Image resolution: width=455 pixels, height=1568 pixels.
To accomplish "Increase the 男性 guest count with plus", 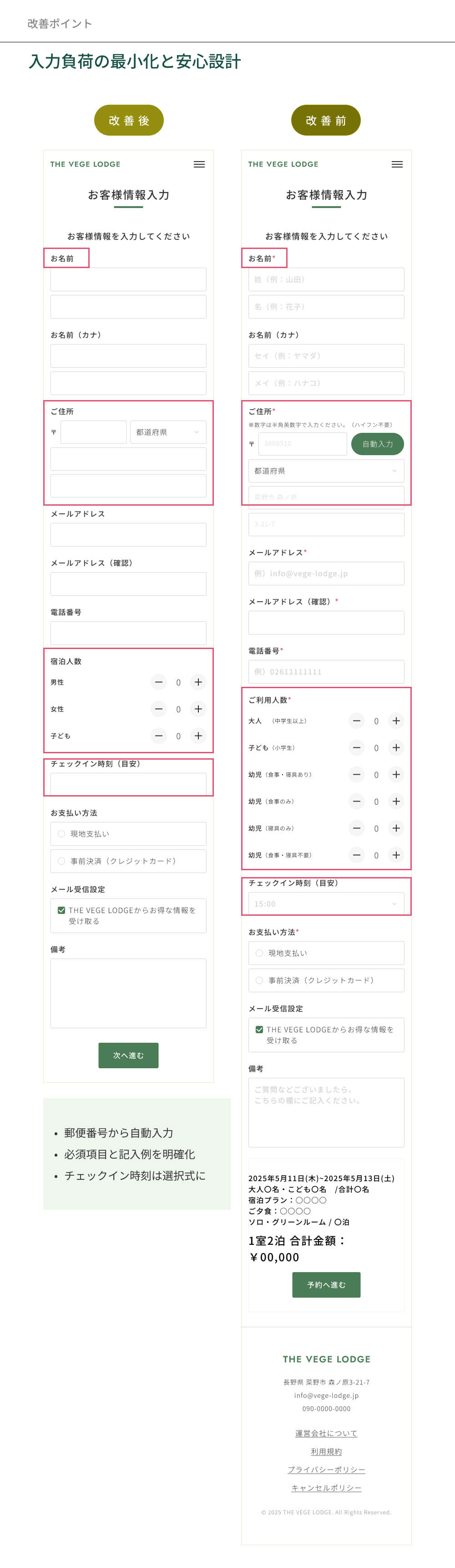I will 197,682.
